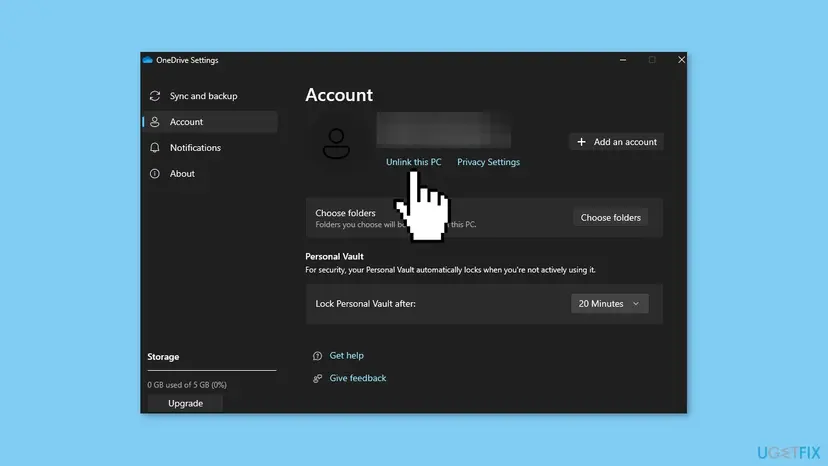Unlink this PC from OneDrive

tap(413, 162)
